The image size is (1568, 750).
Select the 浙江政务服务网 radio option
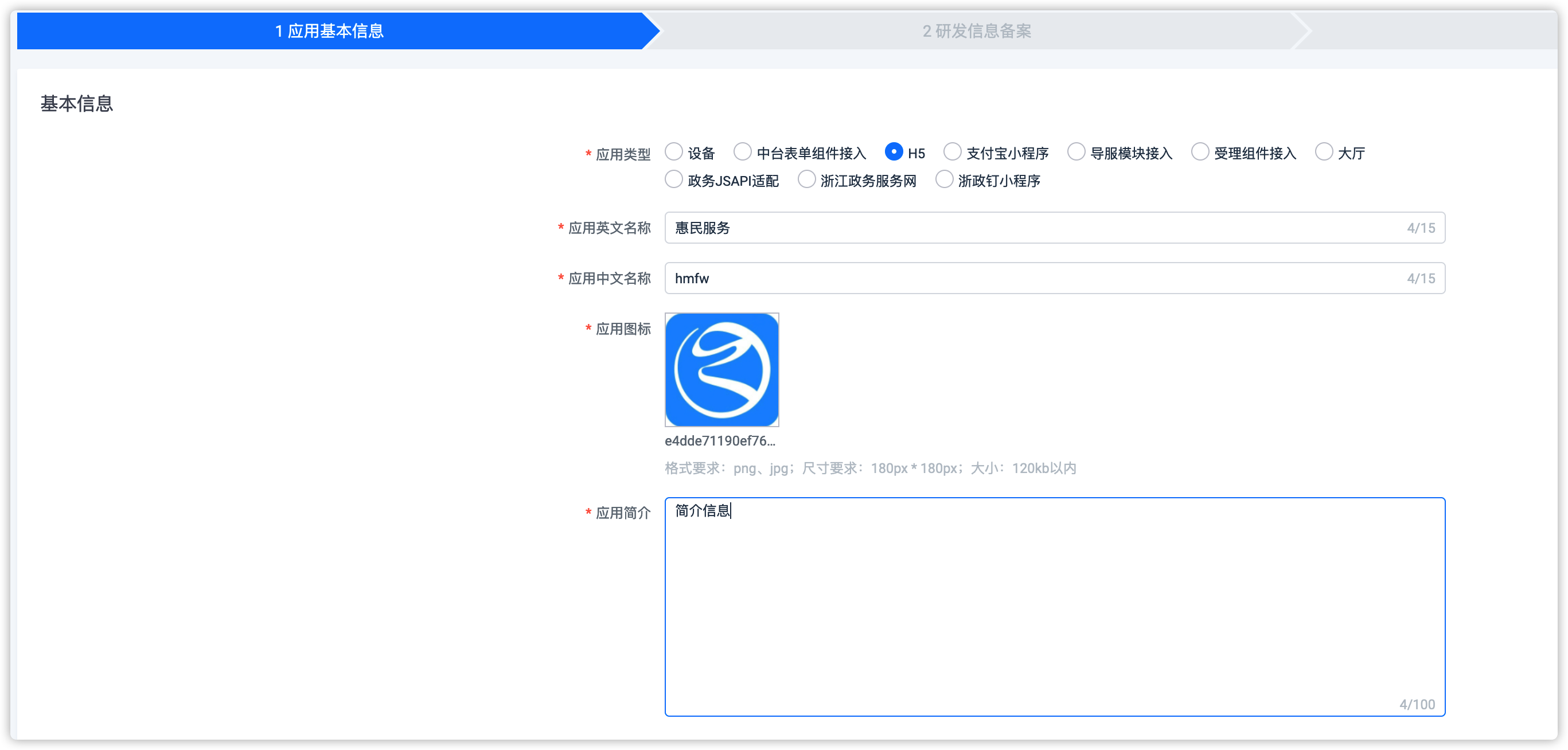[x=806, y=179]
